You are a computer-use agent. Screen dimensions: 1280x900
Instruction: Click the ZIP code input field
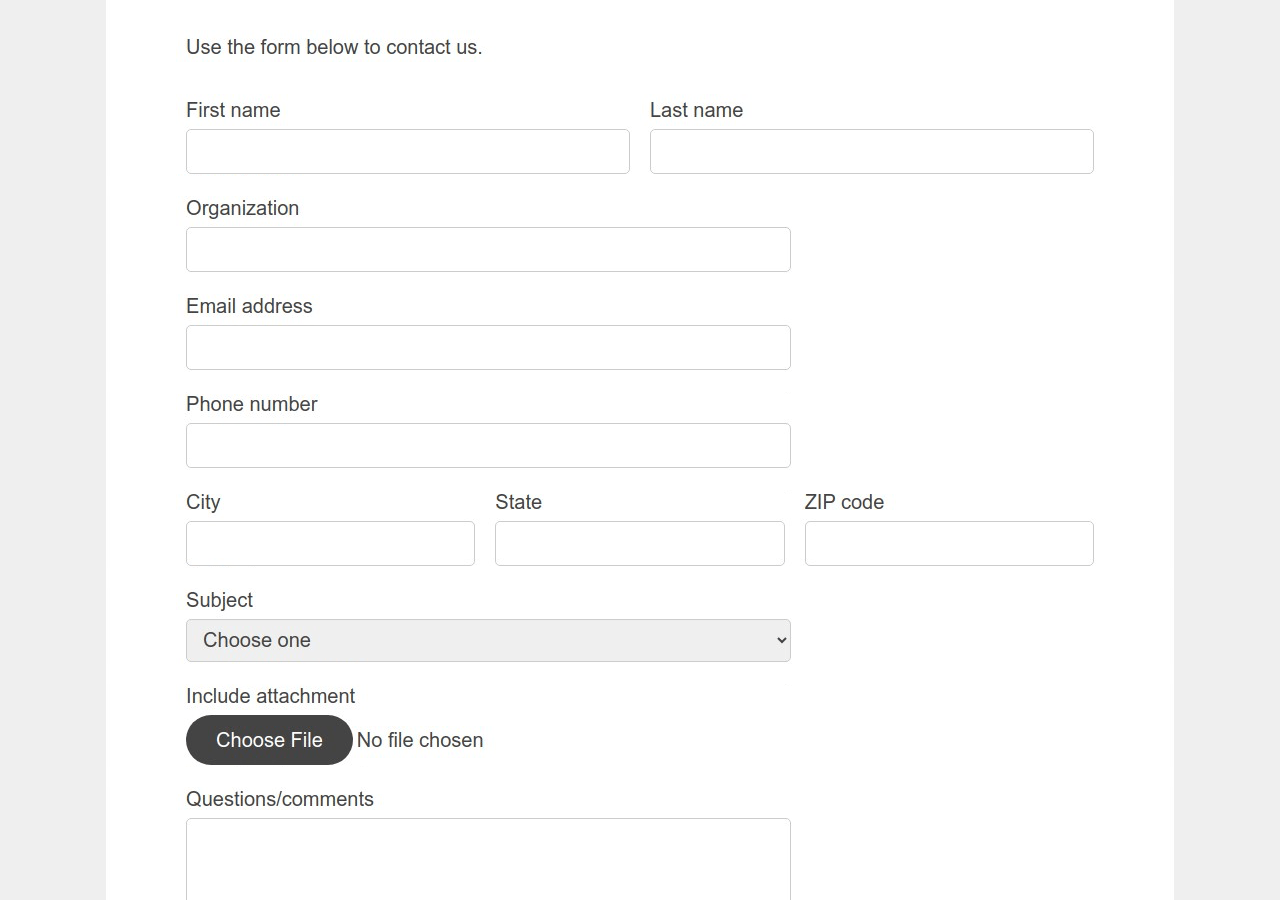click(948, 543)
